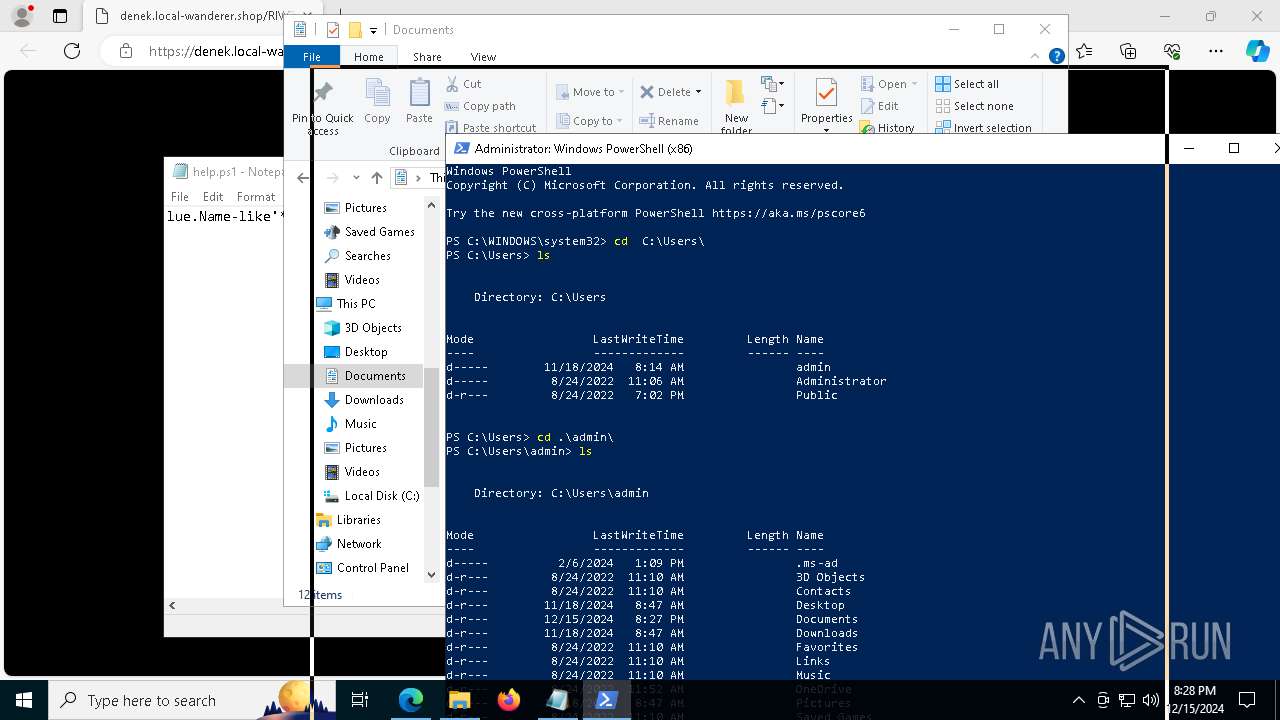Click Notepad horizontal scrollbar left arrow

point(172,605)
